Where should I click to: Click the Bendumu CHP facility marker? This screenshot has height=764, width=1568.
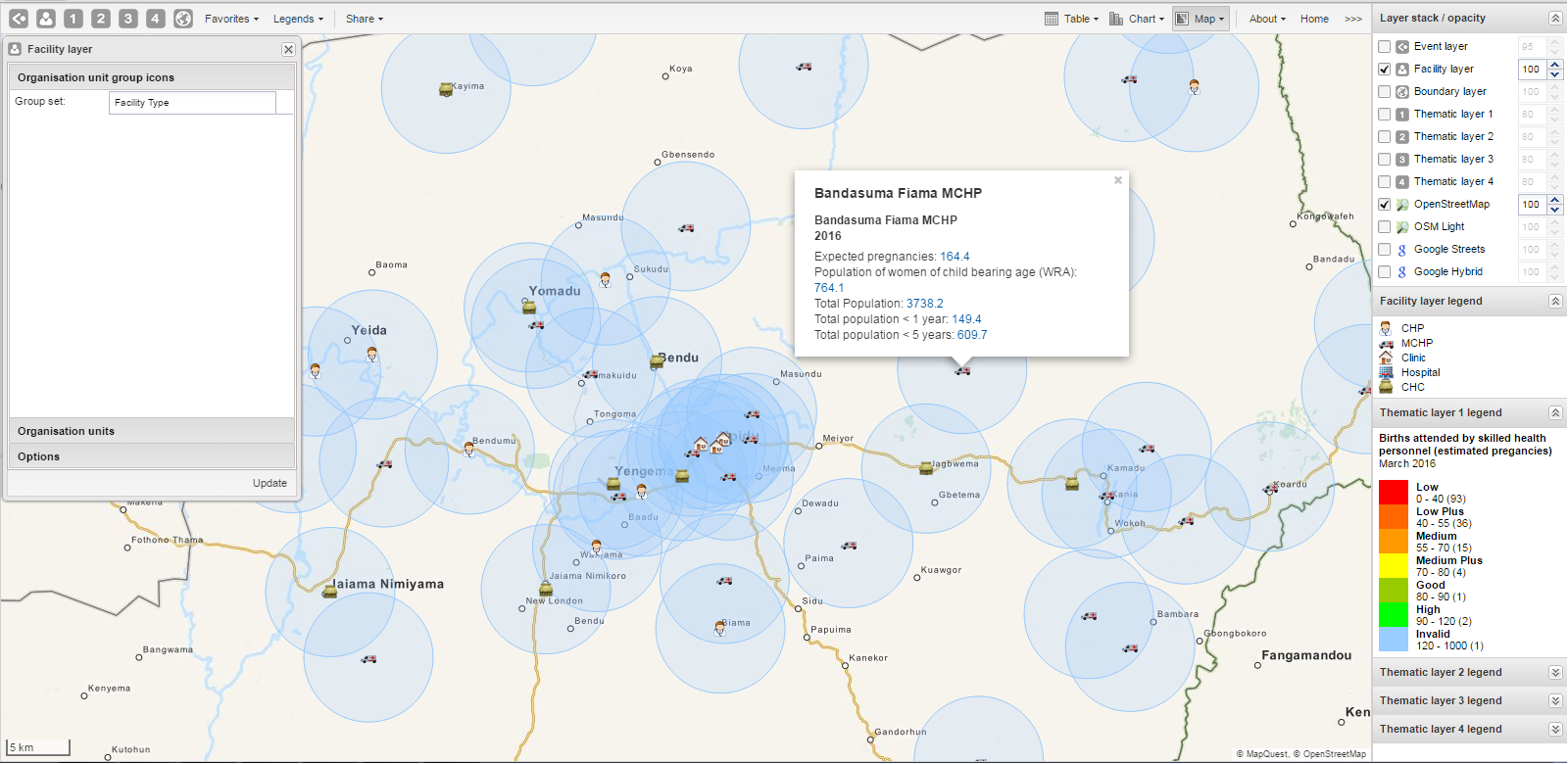pos(469,449)
